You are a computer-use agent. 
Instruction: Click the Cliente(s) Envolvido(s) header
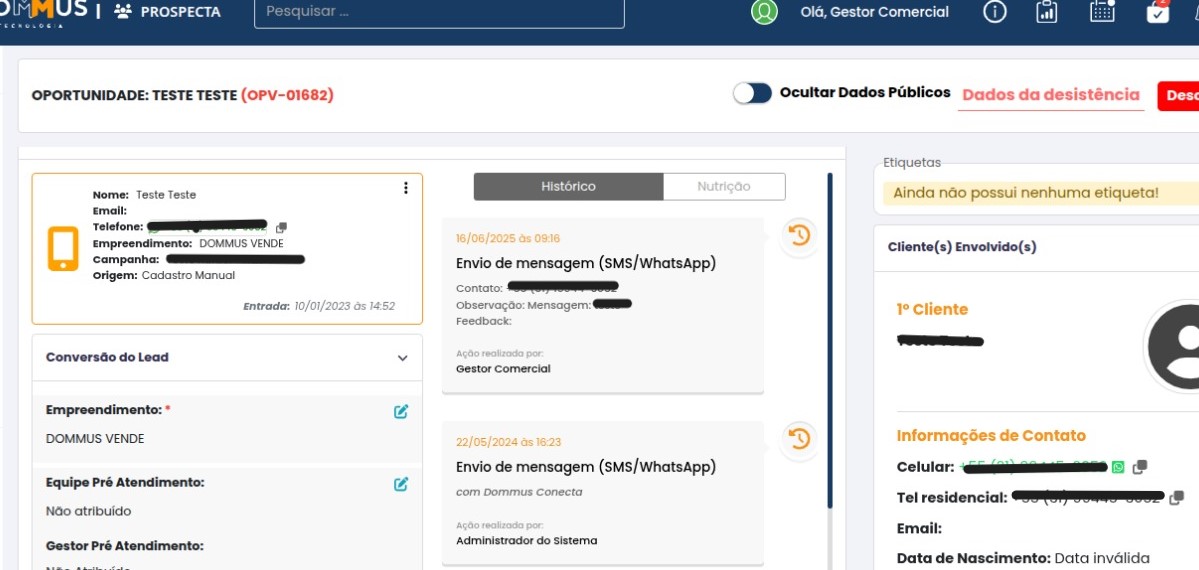(962, 247)
